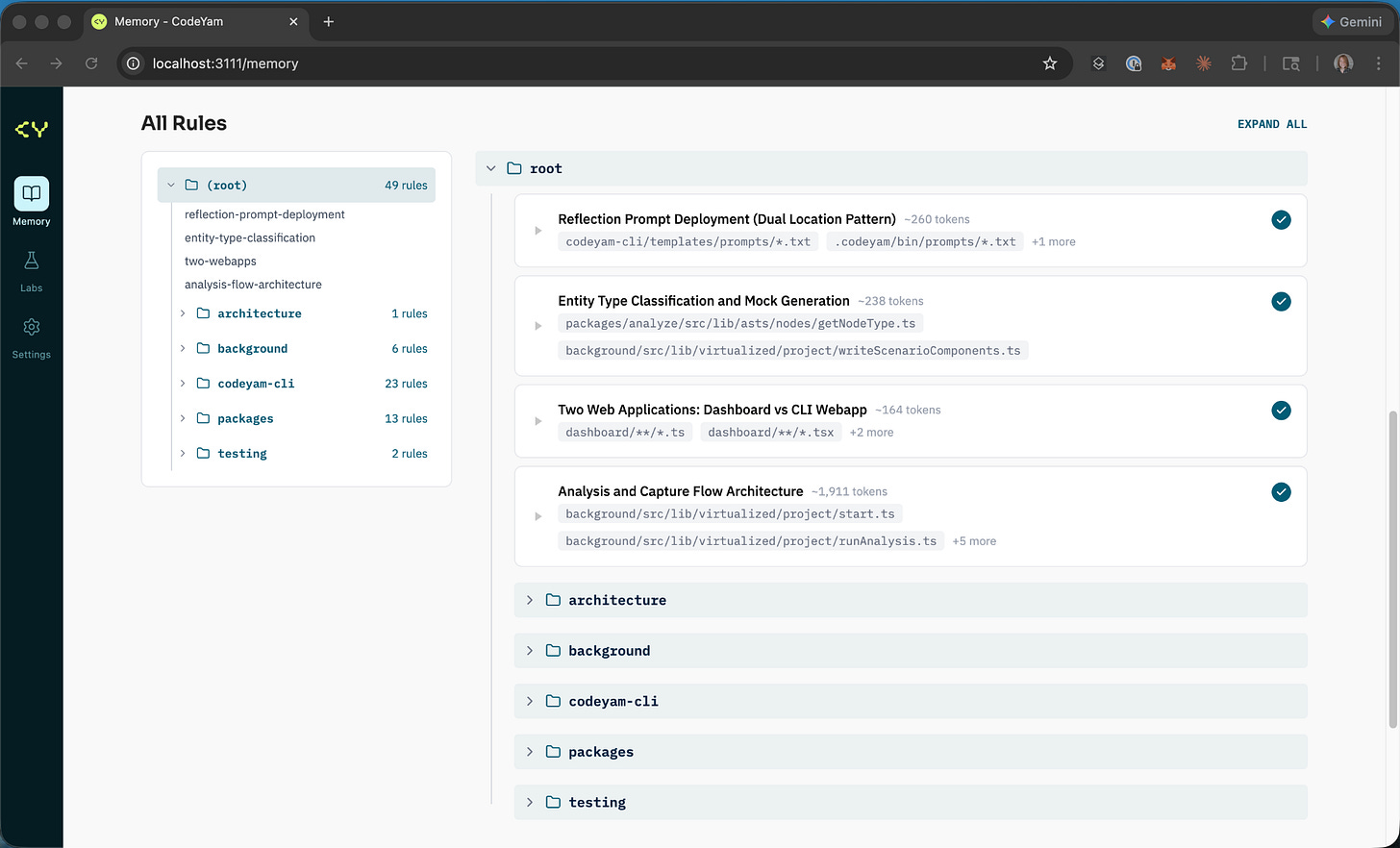Go back in browser history

(x=22, y=63)
